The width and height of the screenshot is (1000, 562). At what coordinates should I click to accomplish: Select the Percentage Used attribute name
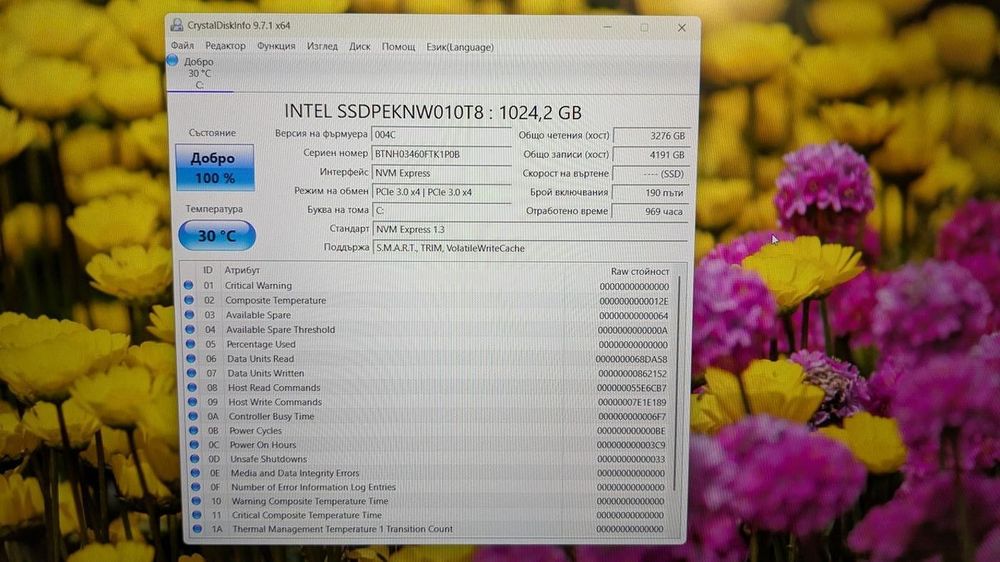coord(261,344)
